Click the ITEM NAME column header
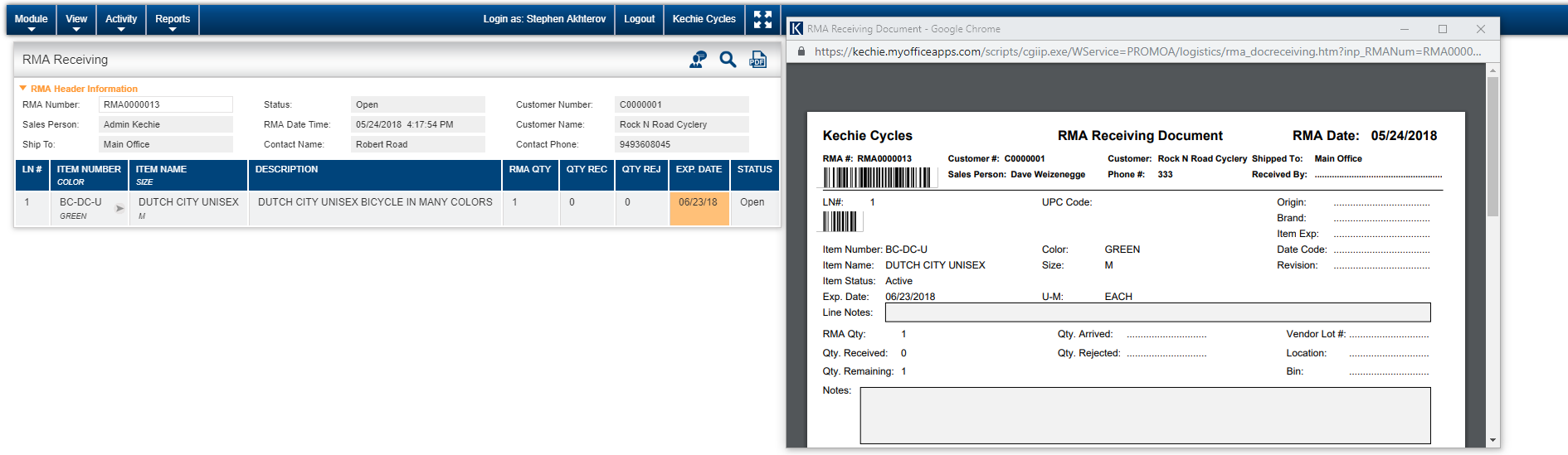 (188, 175)
